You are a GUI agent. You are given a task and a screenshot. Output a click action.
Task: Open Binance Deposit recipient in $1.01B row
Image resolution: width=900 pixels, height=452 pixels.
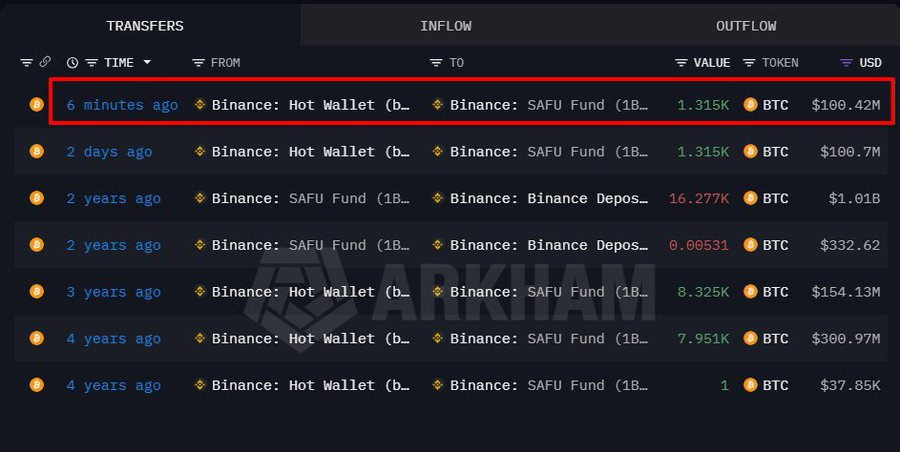point(549,199)
